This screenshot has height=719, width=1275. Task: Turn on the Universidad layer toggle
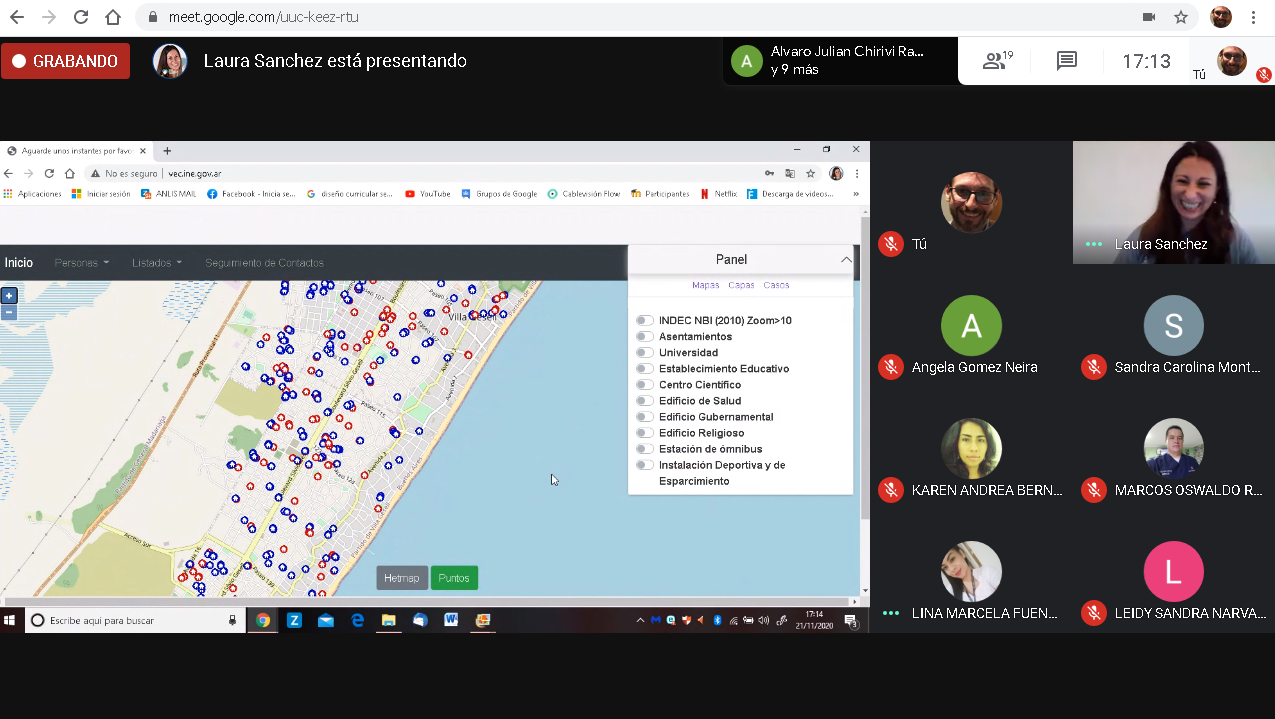coord(645,353)
